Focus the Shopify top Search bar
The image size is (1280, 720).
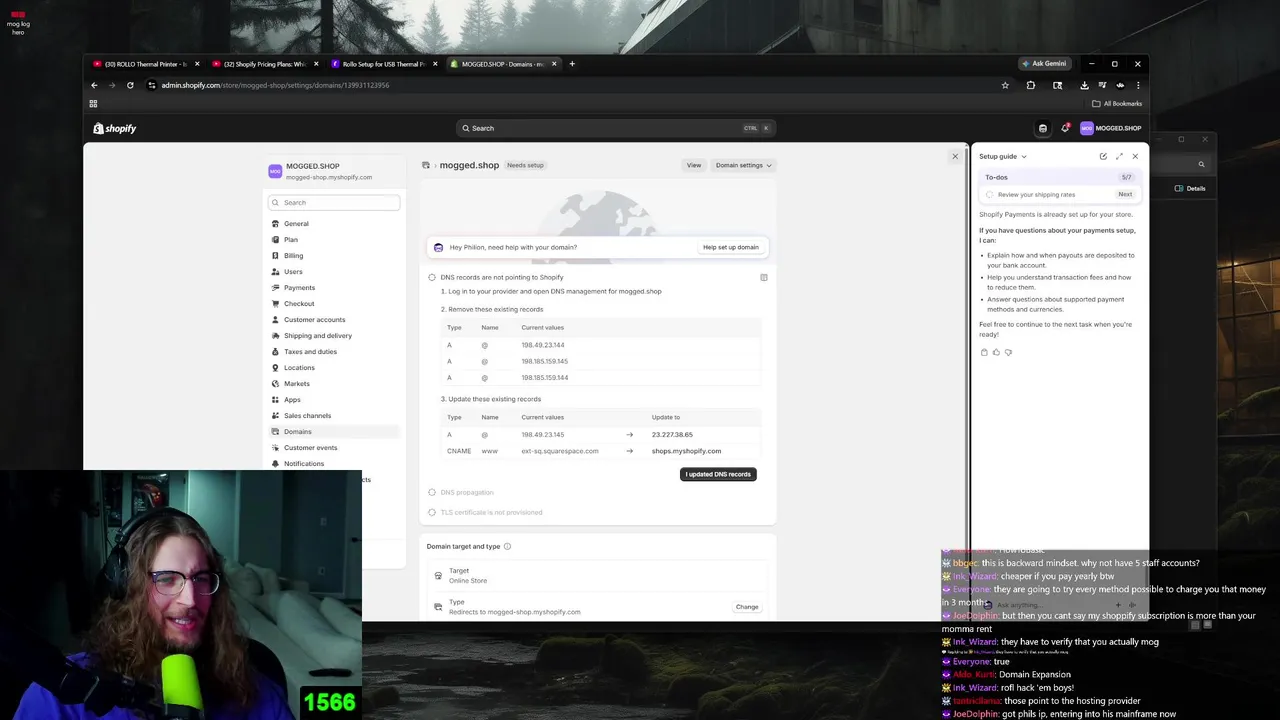point(614,128)
